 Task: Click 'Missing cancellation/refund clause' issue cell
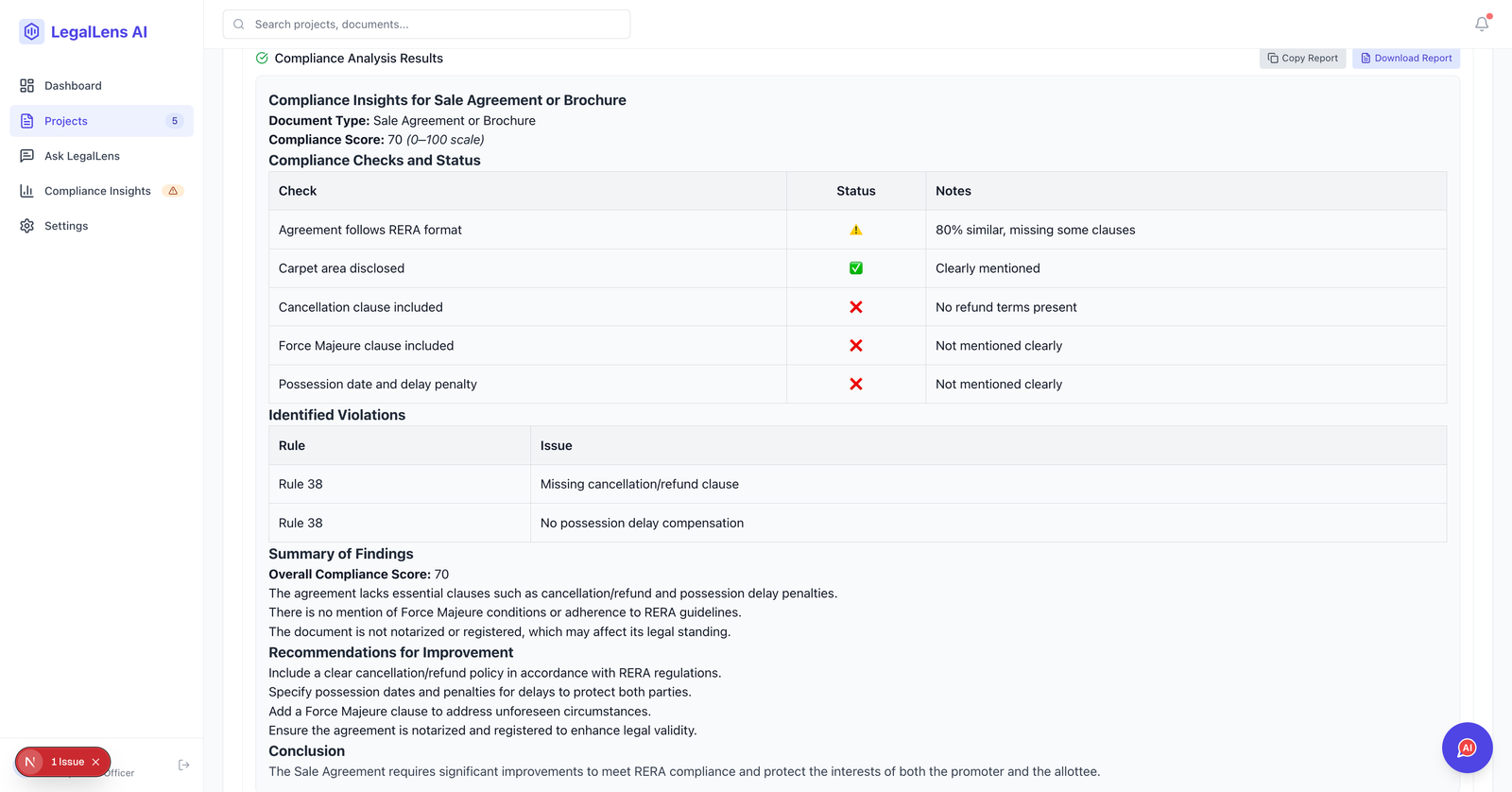tap(988, 484)
